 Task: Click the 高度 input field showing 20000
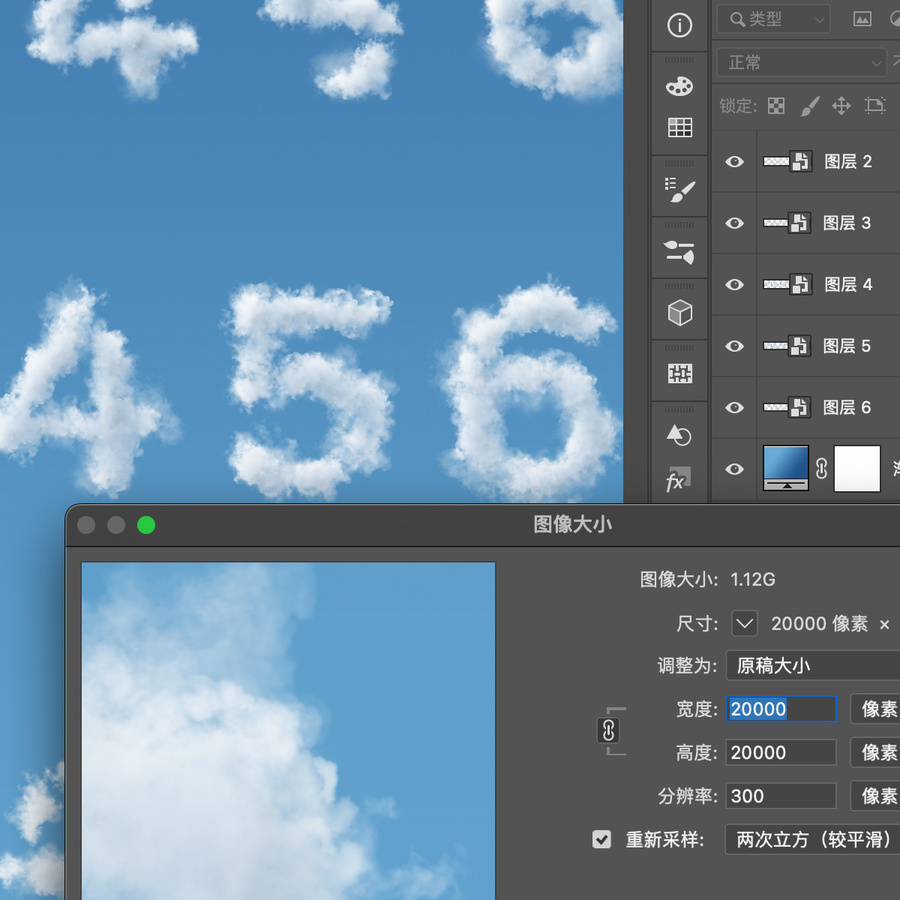[781, 752]
